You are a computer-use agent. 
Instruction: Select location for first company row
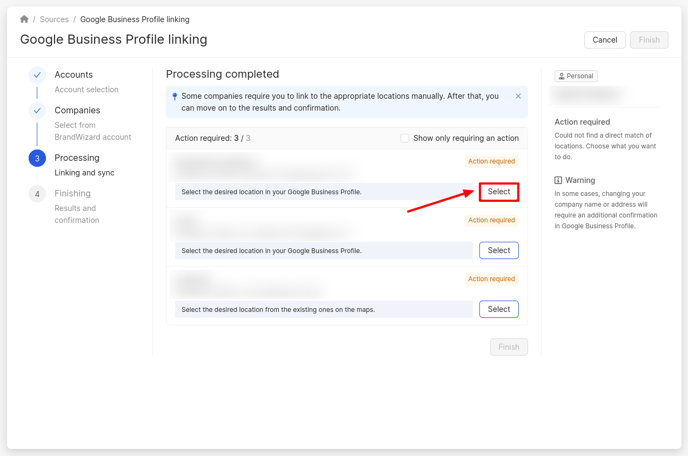click(x=499, y=192)
